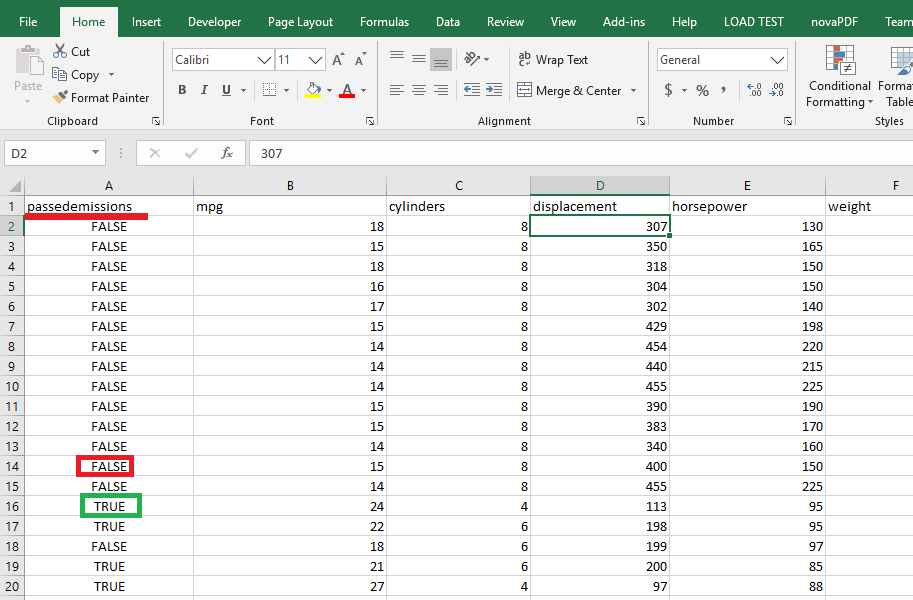This screenshot has width=913, height=600.
Task: Toggle Bold formatting
Action: point(182,91)
